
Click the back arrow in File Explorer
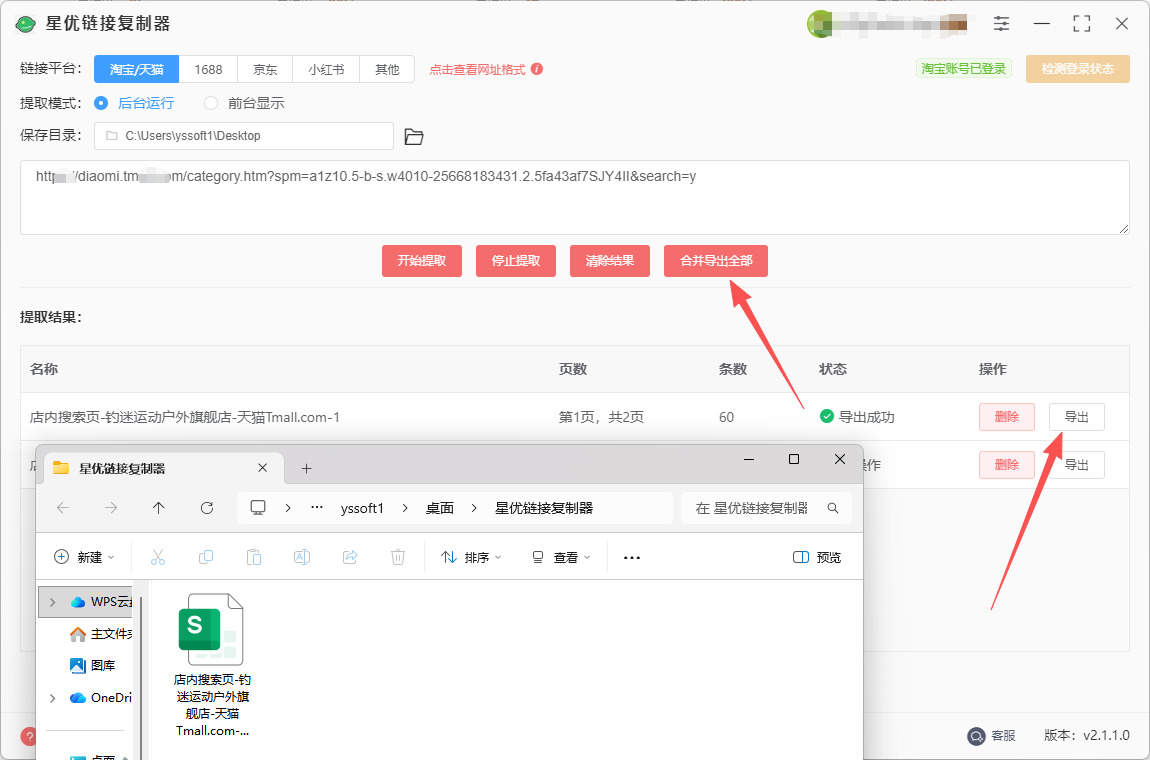(63, 508)
